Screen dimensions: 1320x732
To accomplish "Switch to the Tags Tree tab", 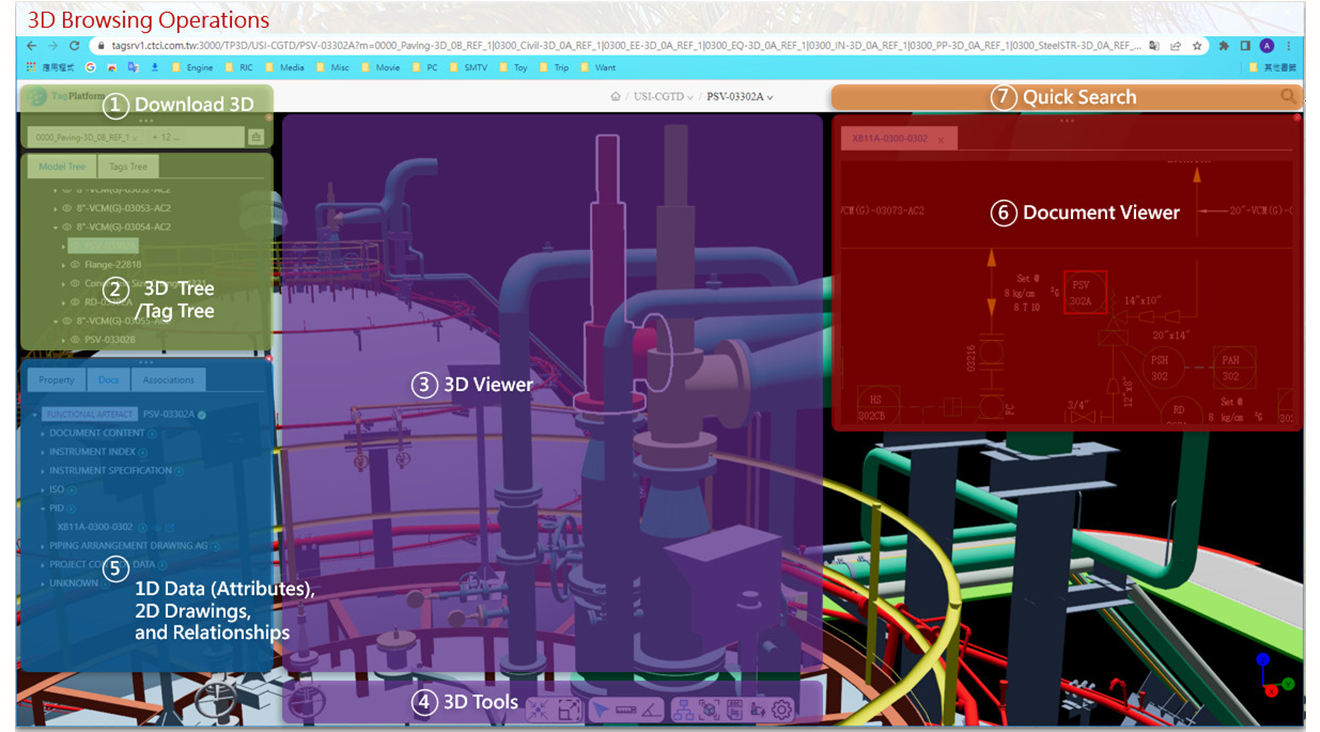I will (128, 167).
